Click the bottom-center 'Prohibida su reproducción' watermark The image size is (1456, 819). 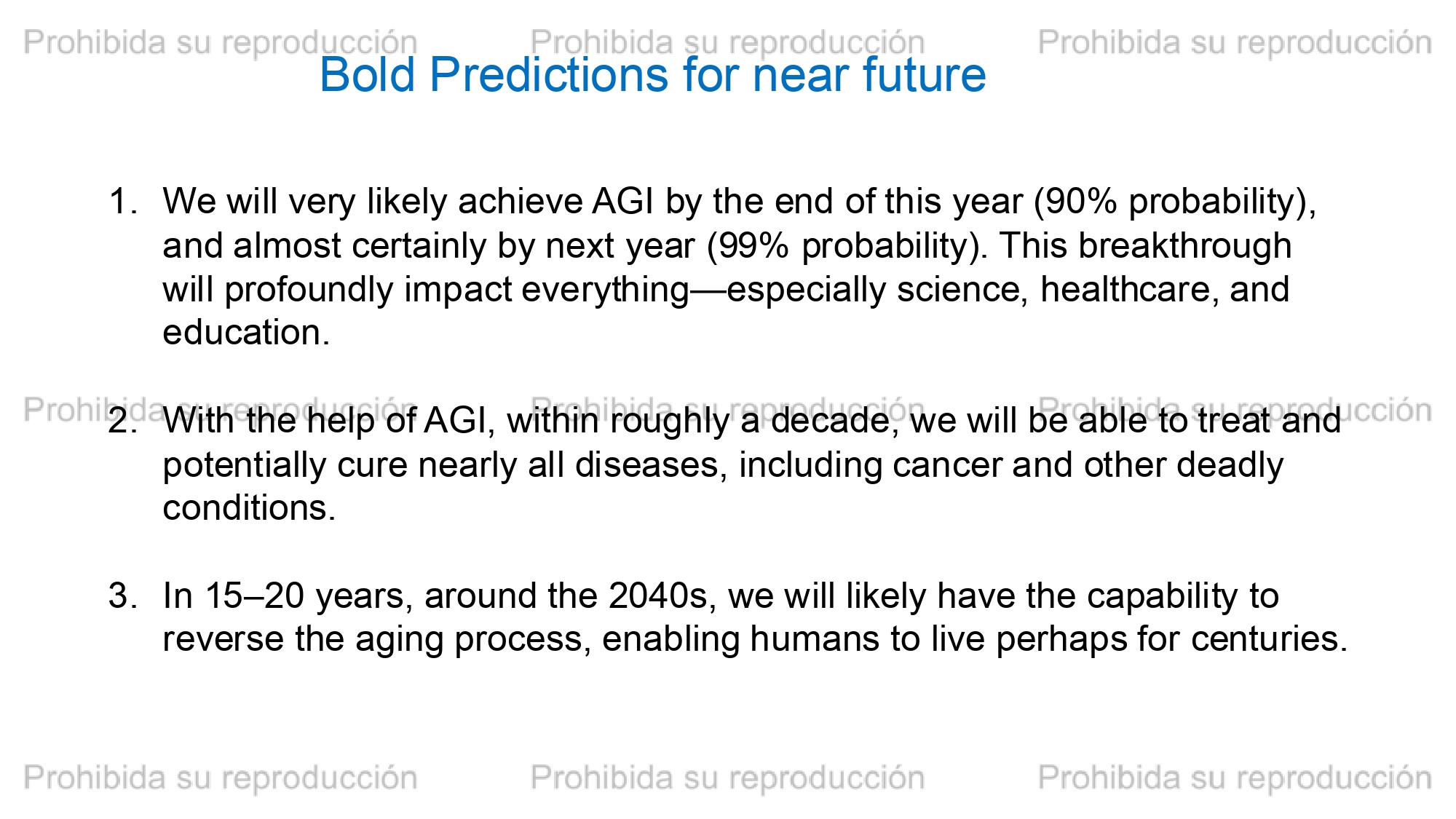(x=728, y=778)
